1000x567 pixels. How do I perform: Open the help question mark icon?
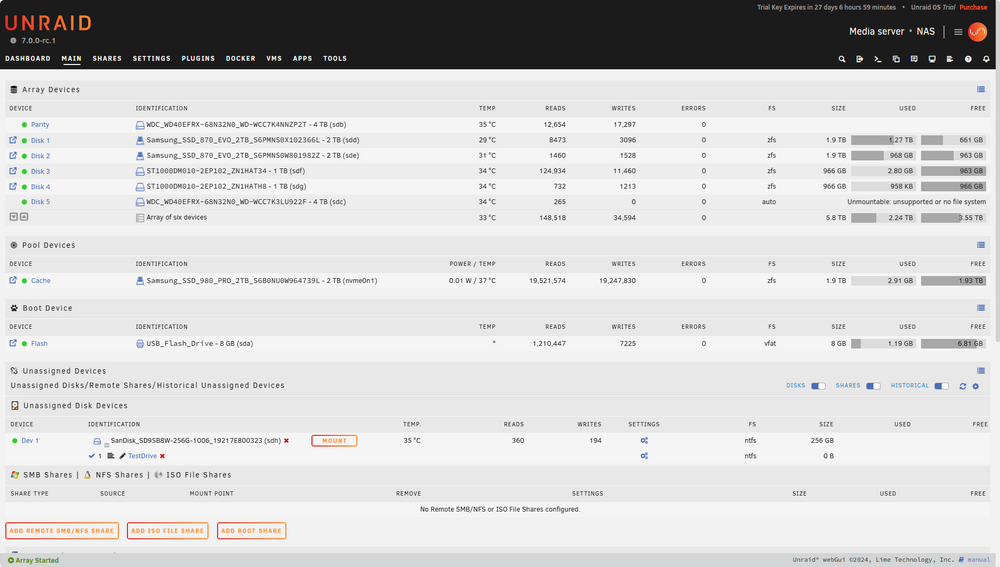(968, 59)
